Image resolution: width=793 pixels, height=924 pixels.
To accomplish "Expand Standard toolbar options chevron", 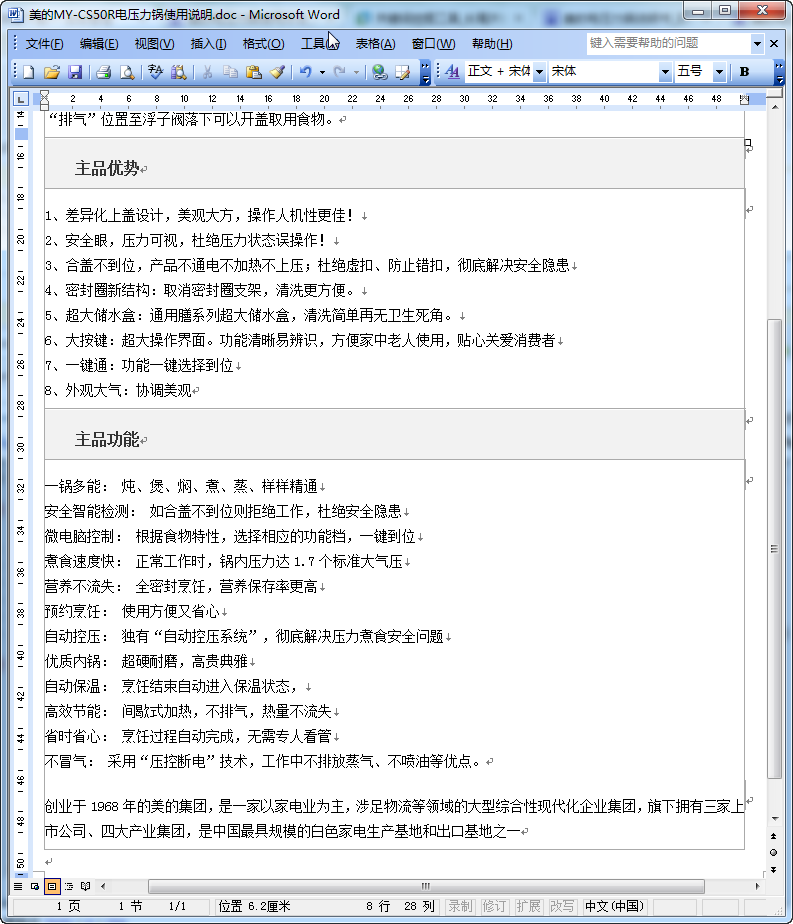I will coord(425,72).
